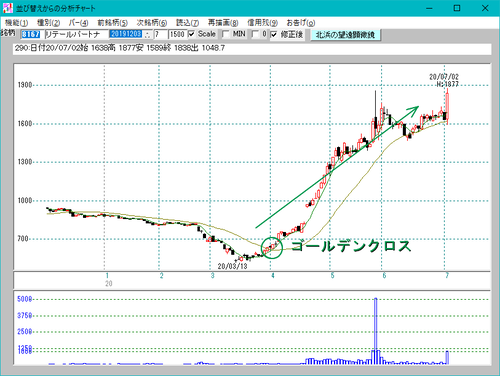Click the 700 price axis label
This screenshot has height=376, width=500.
[x=23, y=239]
